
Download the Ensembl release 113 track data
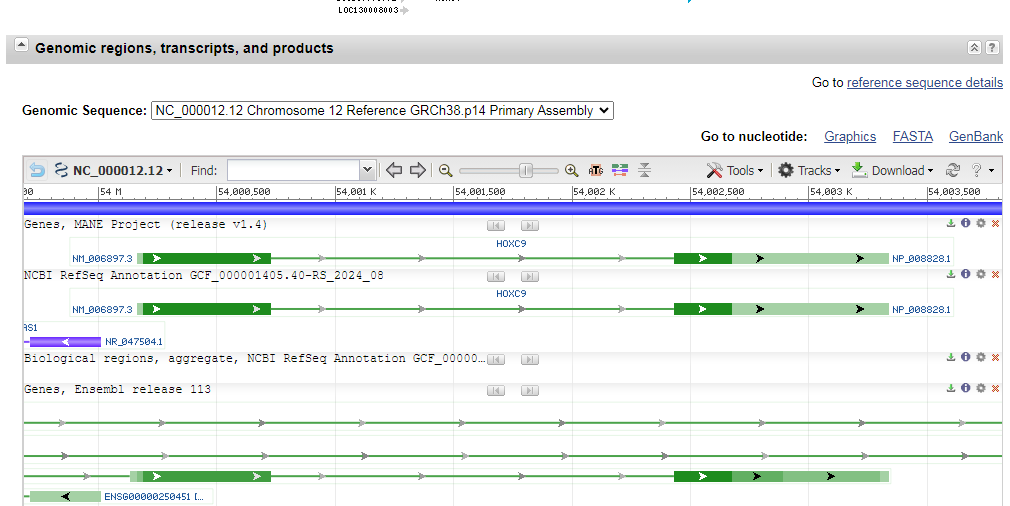pyautogui.click(x=951, y=388)
